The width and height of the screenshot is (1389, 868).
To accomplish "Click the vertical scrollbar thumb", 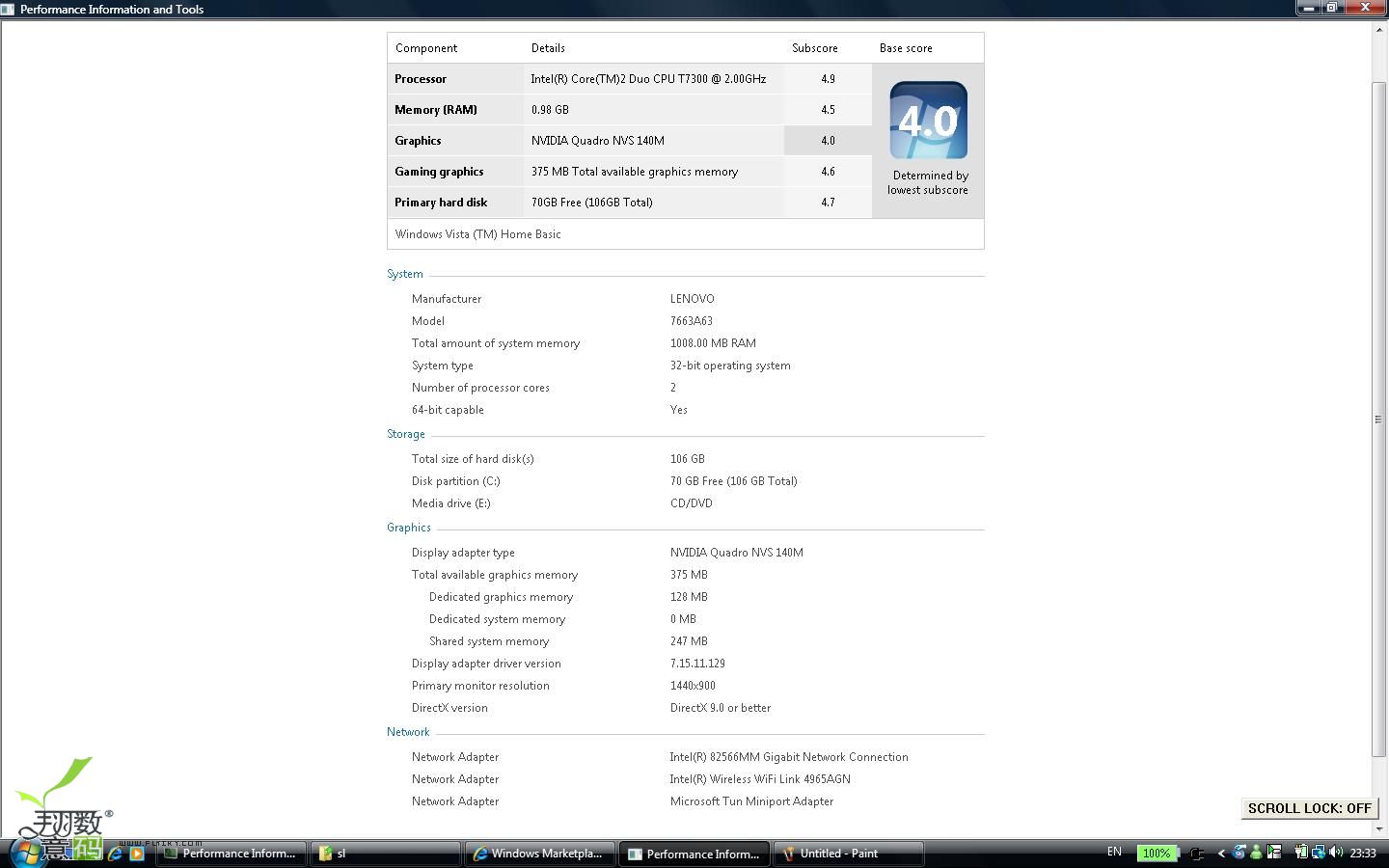I will point(1378,420).
